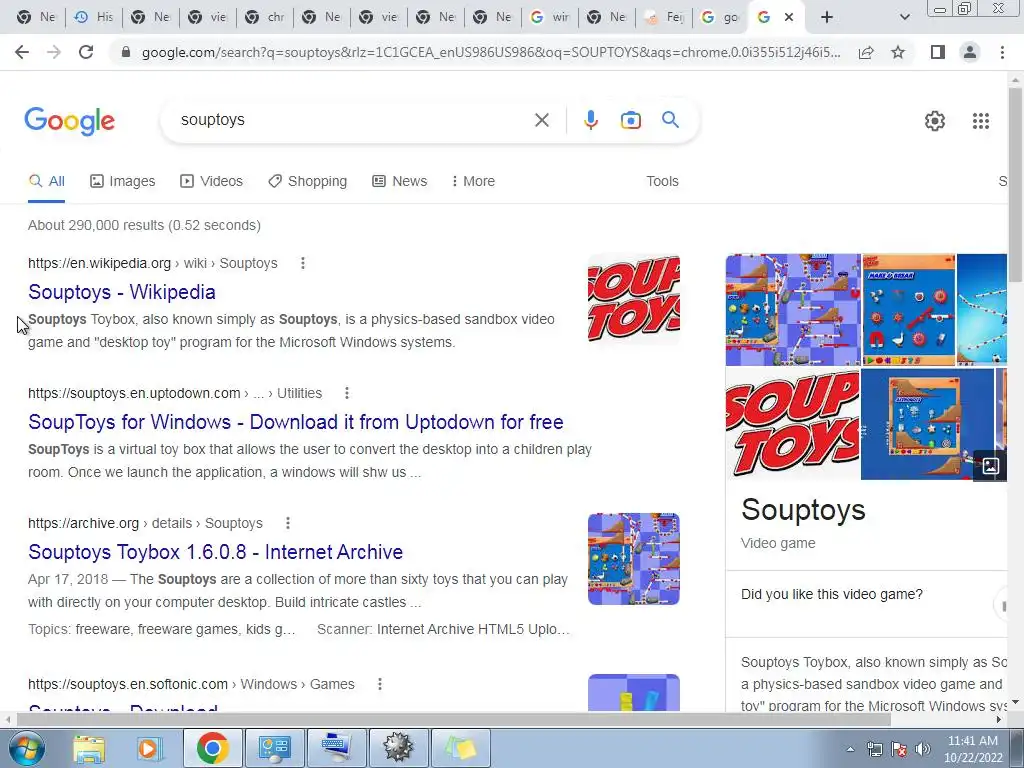Search by voice microphone
1024x768 pixels.
point(590,120)
